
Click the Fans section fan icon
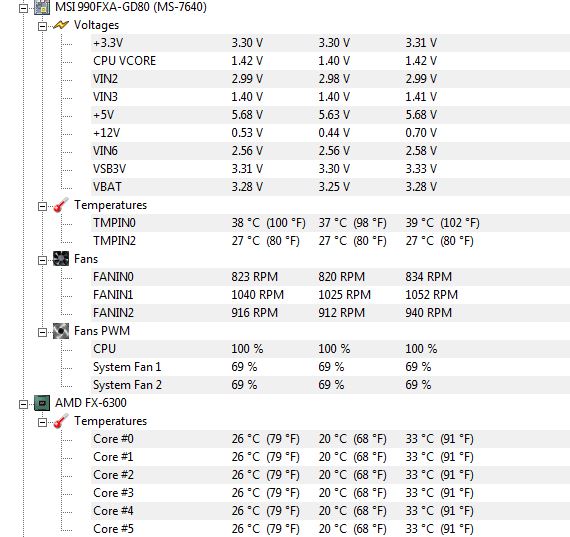pyautogui.click(x=61, y=259)
